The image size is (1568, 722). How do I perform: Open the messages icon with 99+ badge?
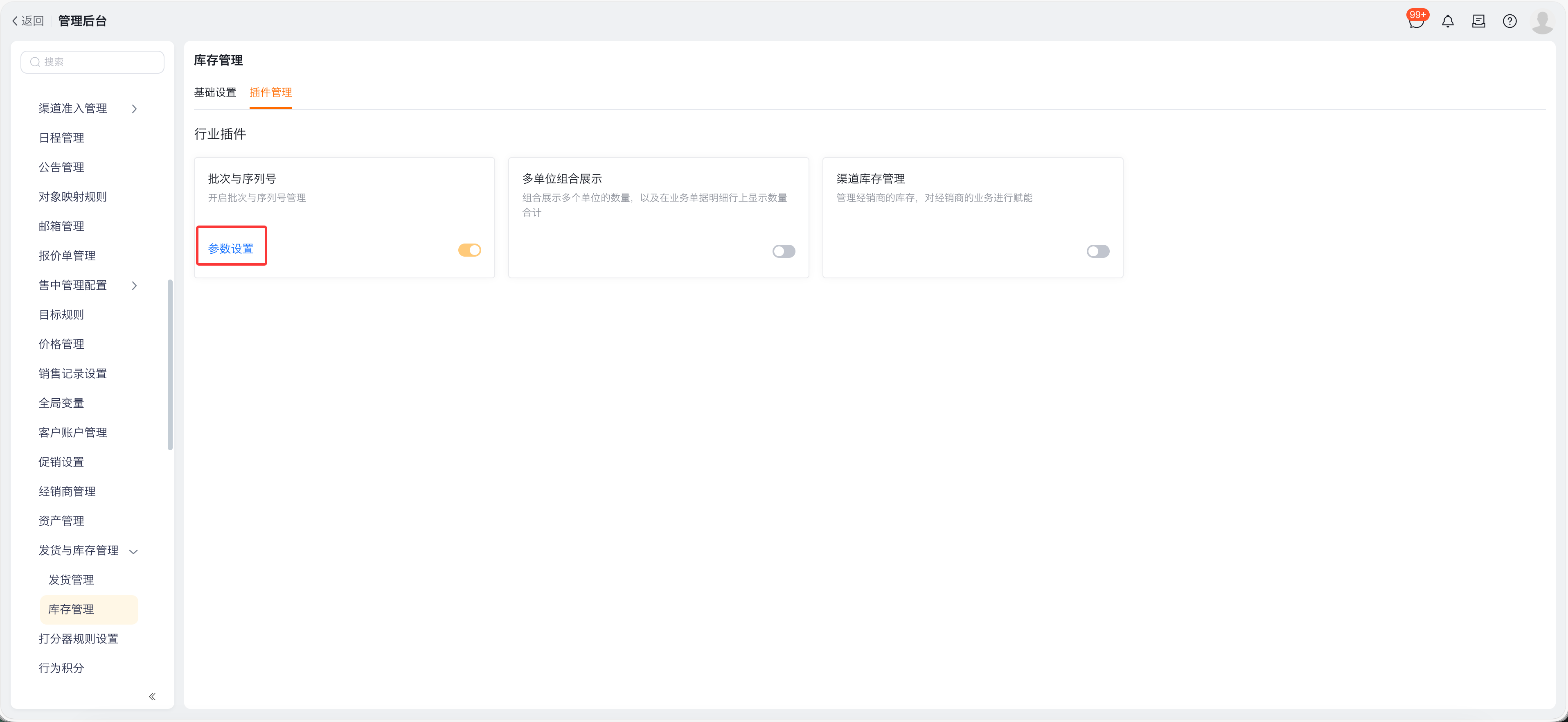[x=1416, y=22]
